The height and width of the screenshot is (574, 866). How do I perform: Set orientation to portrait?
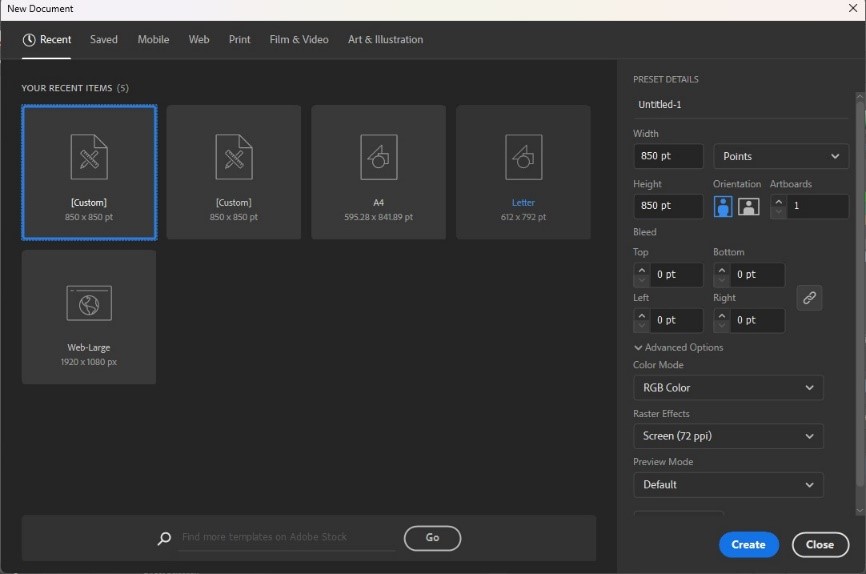point(723,207)
